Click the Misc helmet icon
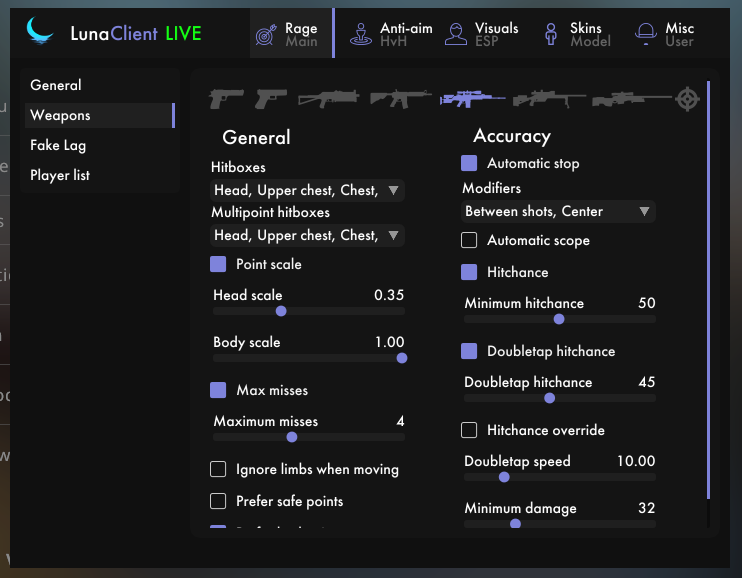Viewport: 742px width, 578px height. [646, 34]
